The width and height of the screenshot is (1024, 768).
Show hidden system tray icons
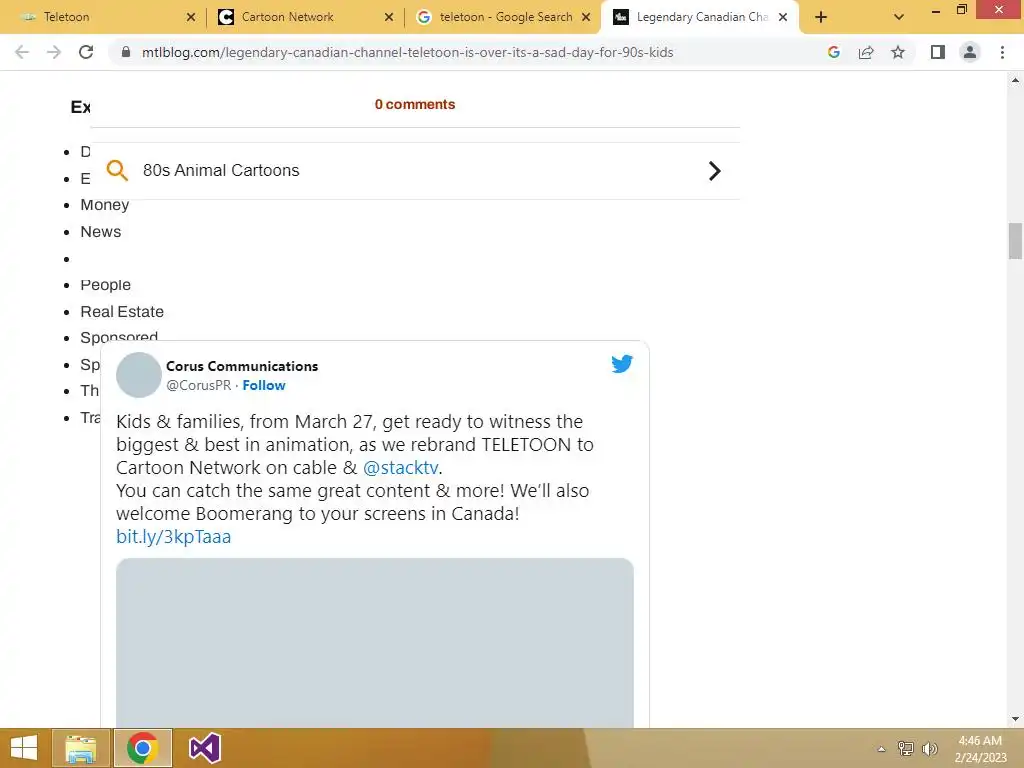point(881,749)
